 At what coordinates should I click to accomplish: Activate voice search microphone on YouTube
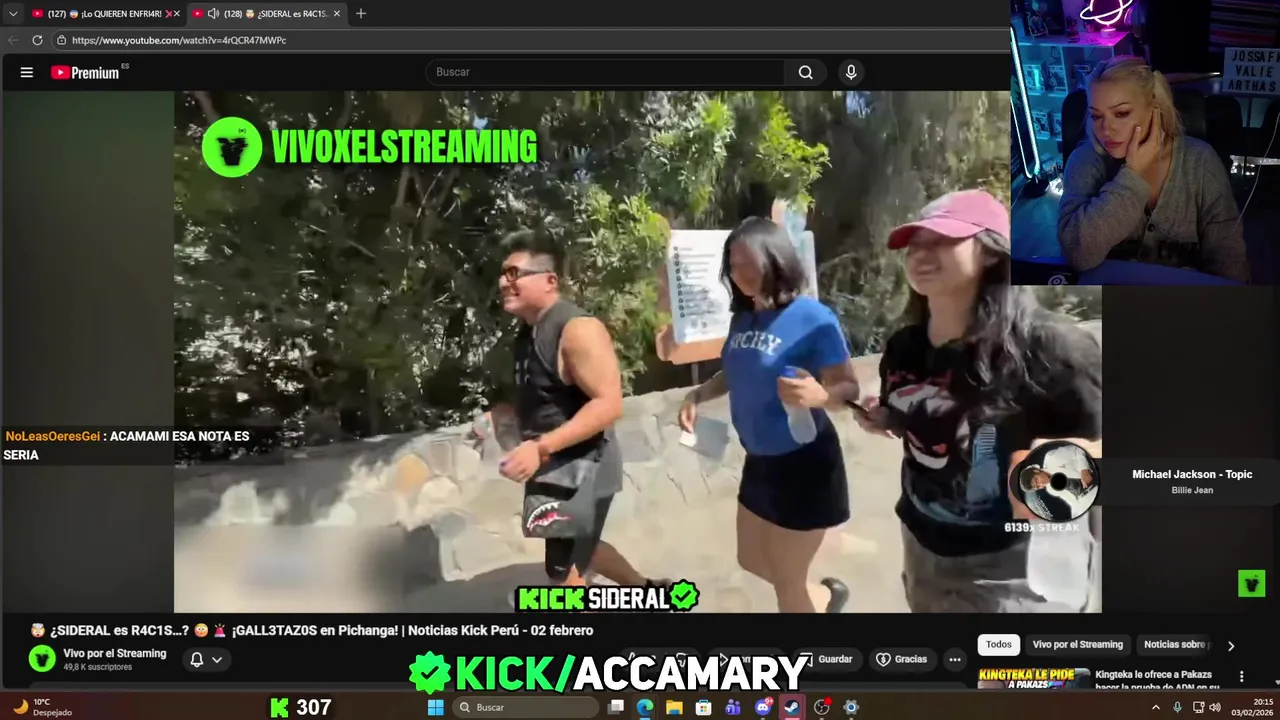pos(851,72)
